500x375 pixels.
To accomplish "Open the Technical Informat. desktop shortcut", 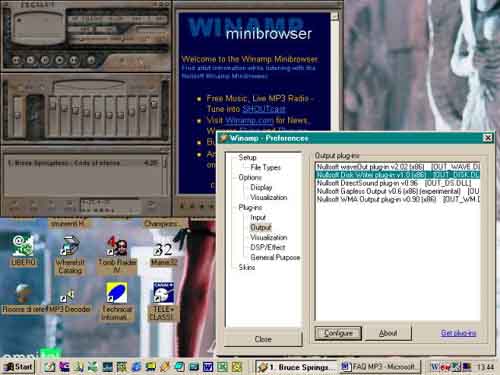I will point(116,302).
